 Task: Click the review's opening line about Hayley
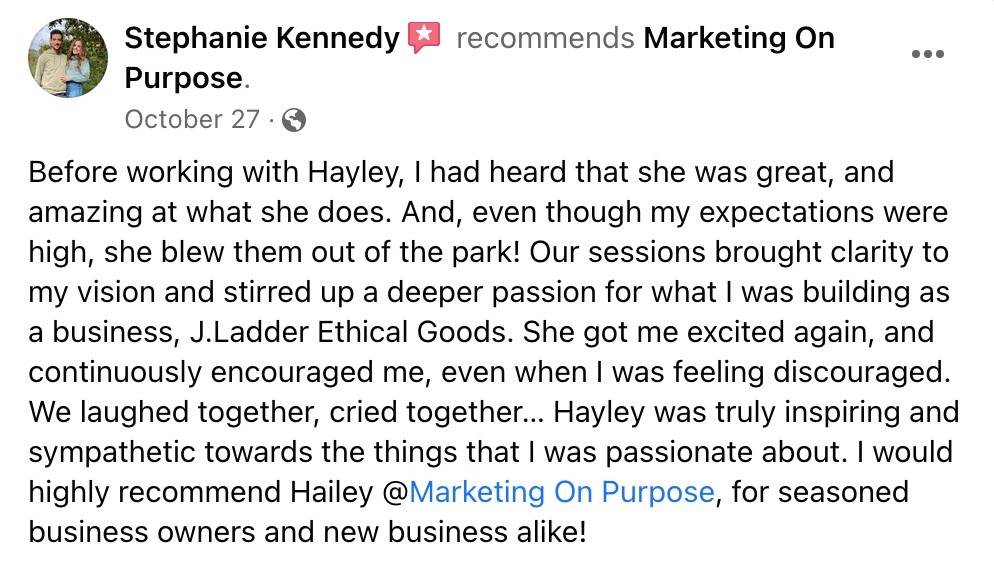pos(461,173)
